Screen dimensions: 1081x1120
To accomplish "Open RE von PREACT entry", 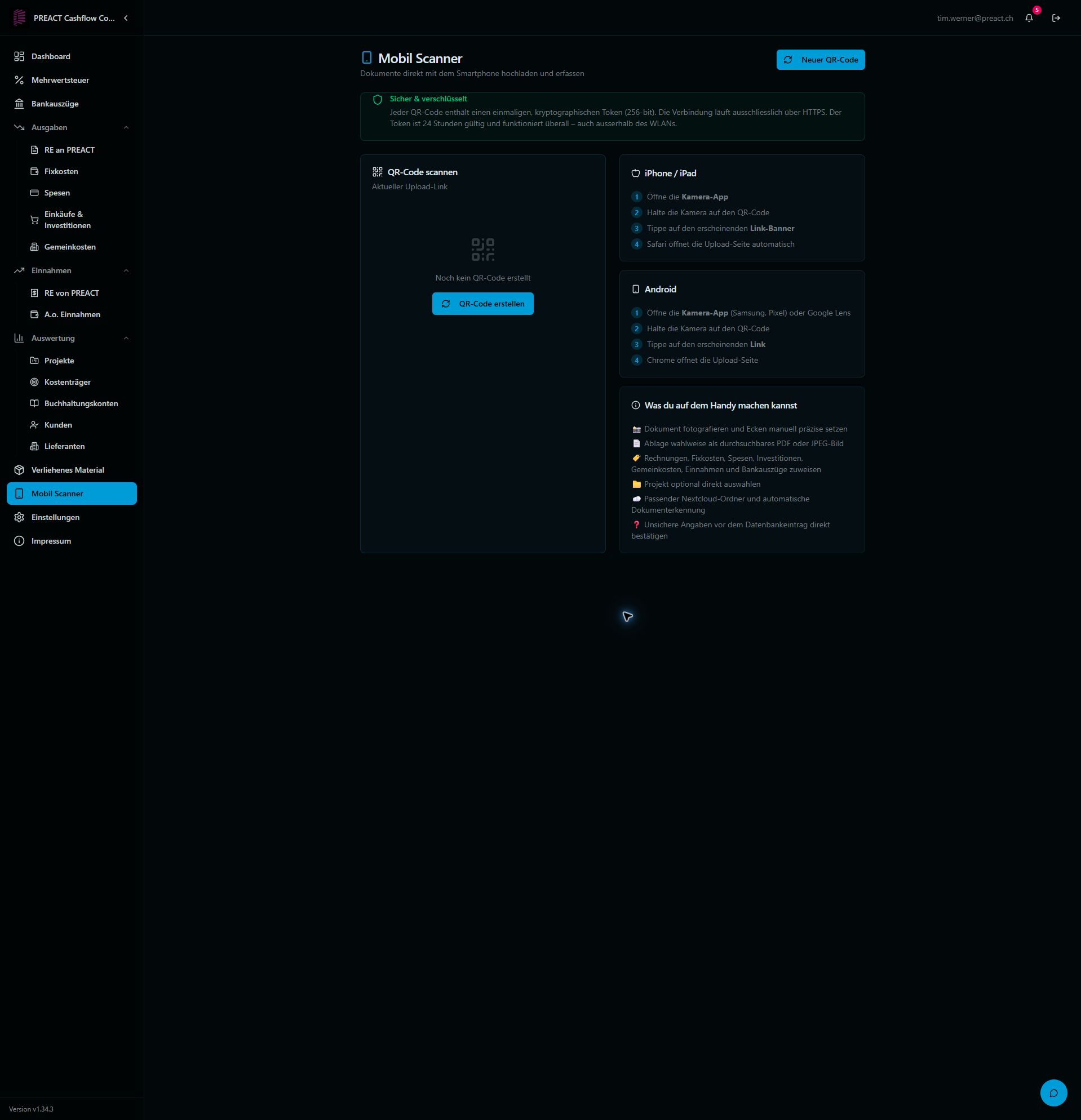I will click(79, 293).
